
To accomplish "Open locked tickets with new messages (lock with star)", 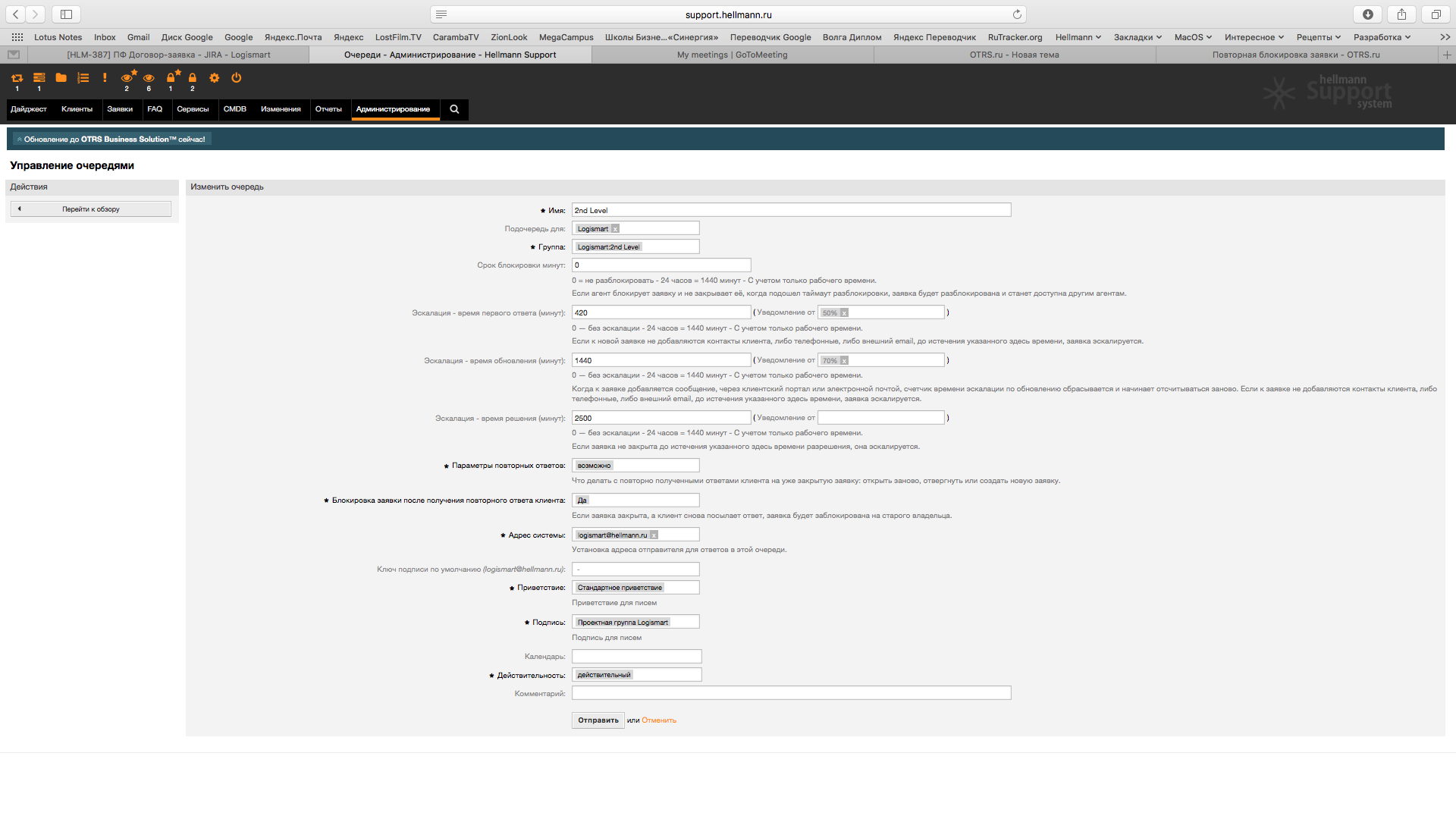I will 172,77.
